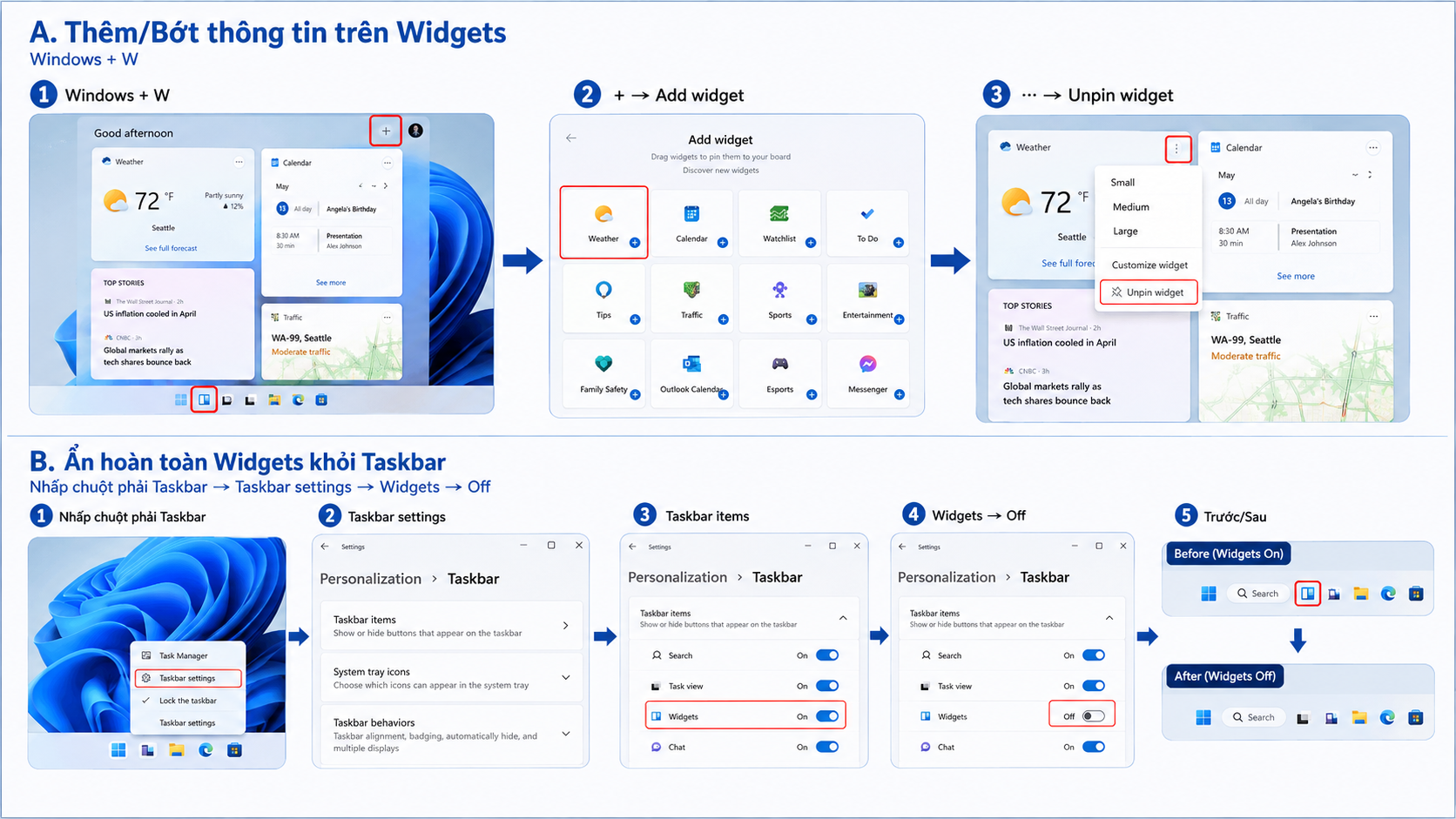Open Widgets icon in Before (Widgets On) taskbar
The height and width of the screenshot is (819, 1456).
pyautogui.click(x=1308, y=594)
